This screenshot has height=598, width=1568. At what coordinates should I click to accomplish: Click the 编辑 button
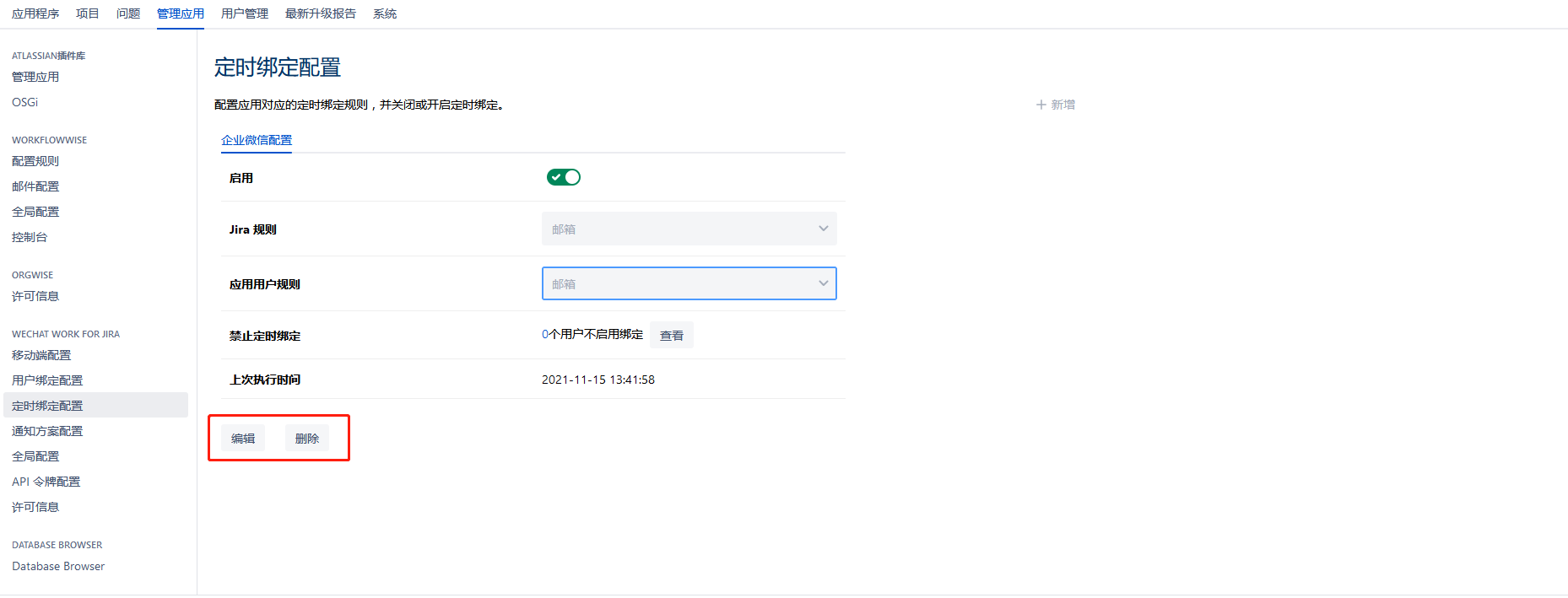(x=243, y=439)
